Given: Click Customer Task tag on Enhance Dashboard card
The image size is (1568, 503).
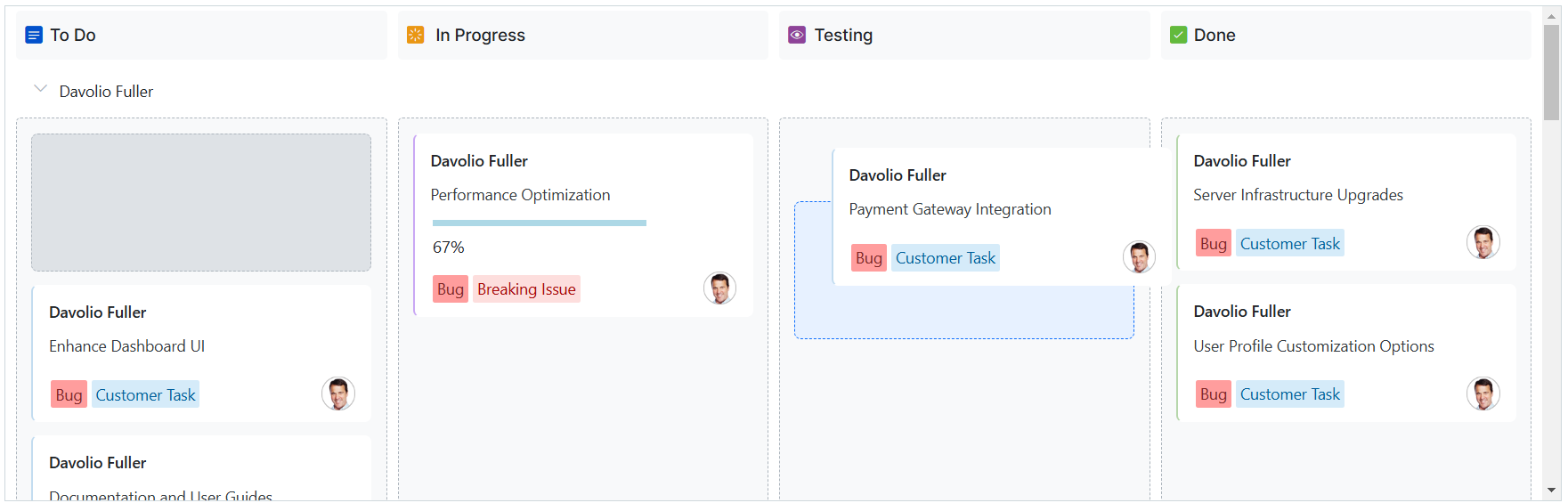Looking at the screenshot, I should (x=145, y=395).
